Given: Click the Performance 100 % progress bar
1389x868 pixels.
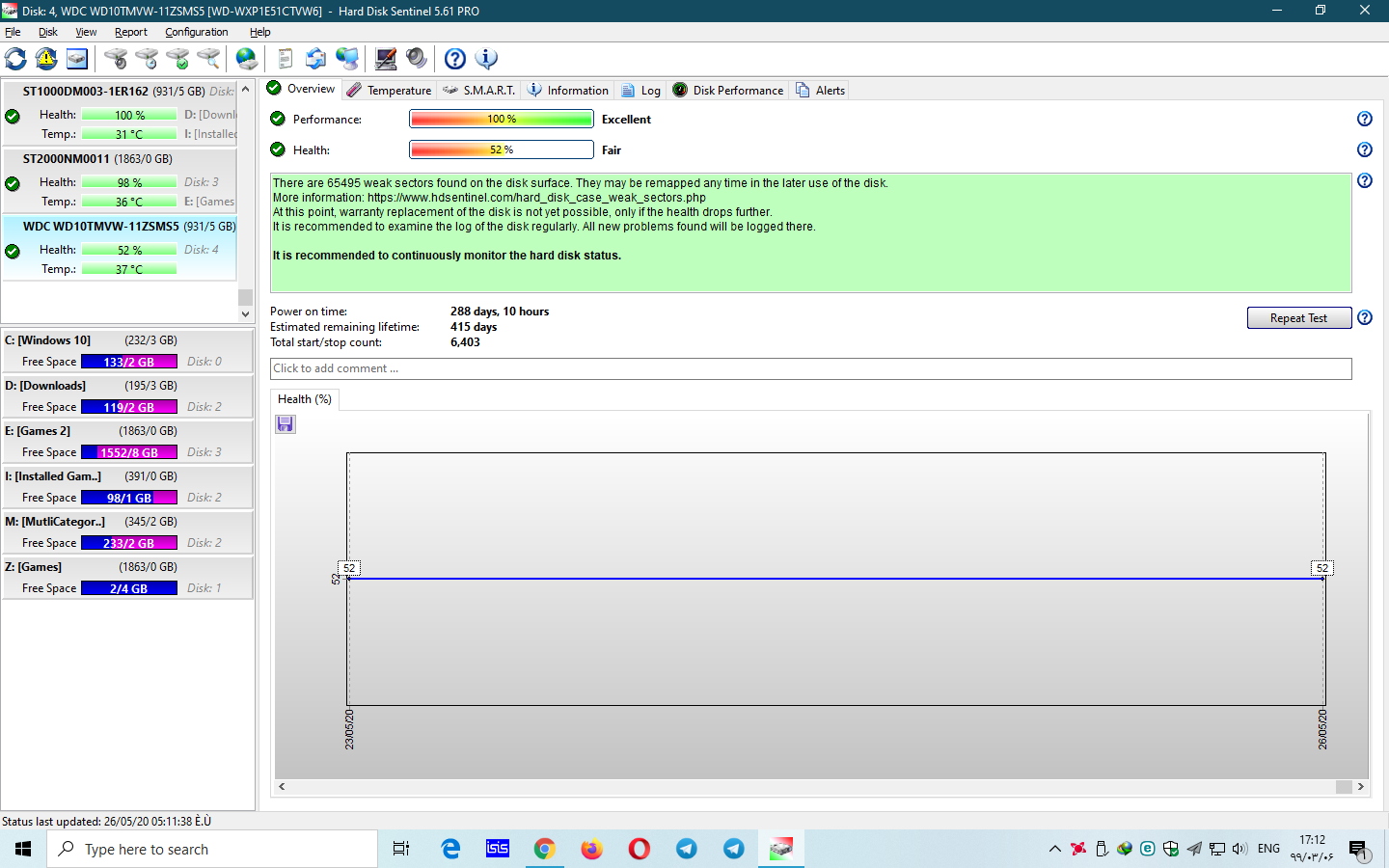Looking at the screenshot, I should 502,119.
